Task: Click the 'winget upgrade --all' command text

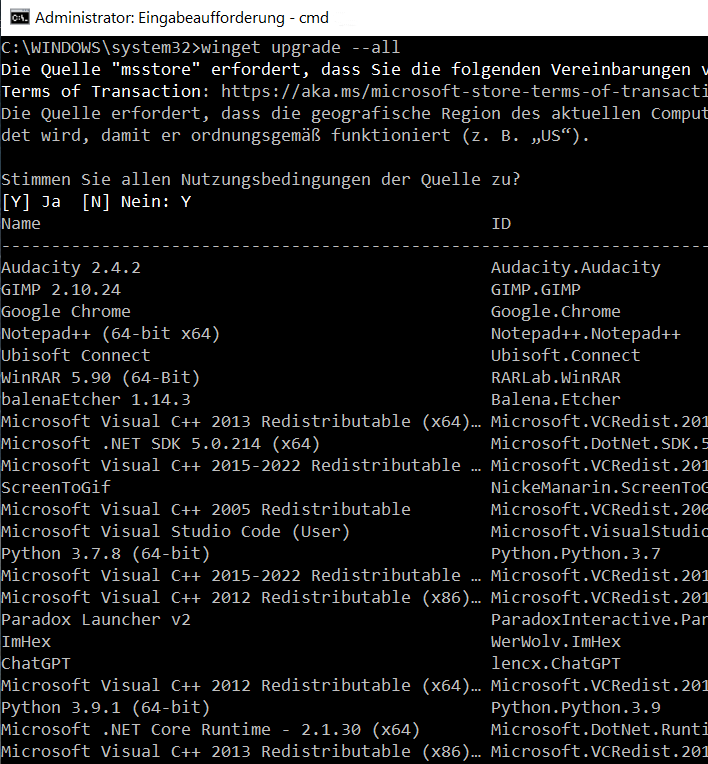Action: tap(300, 48)
